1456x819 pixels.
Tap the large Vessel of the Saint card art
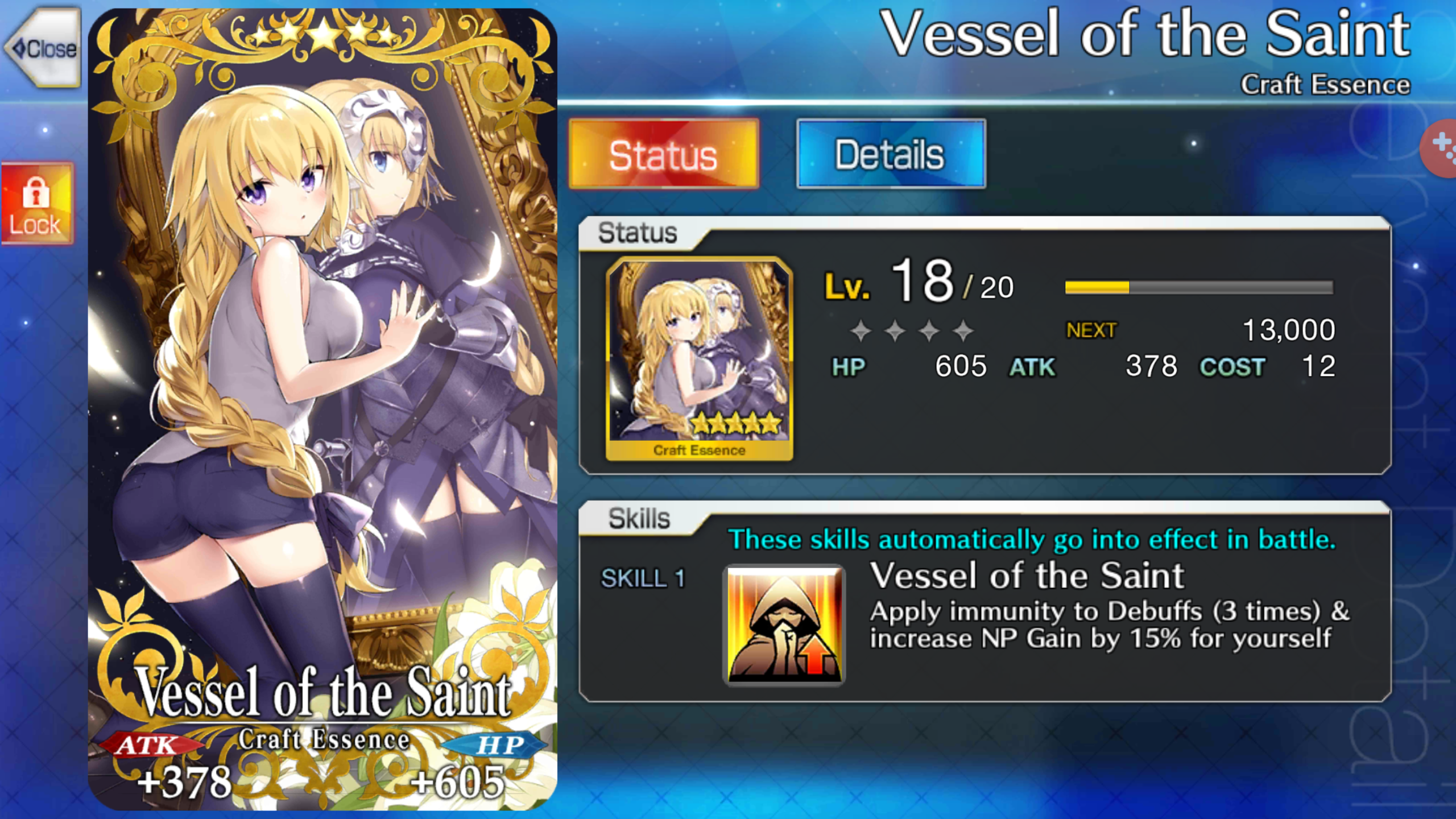click(322, 409)
